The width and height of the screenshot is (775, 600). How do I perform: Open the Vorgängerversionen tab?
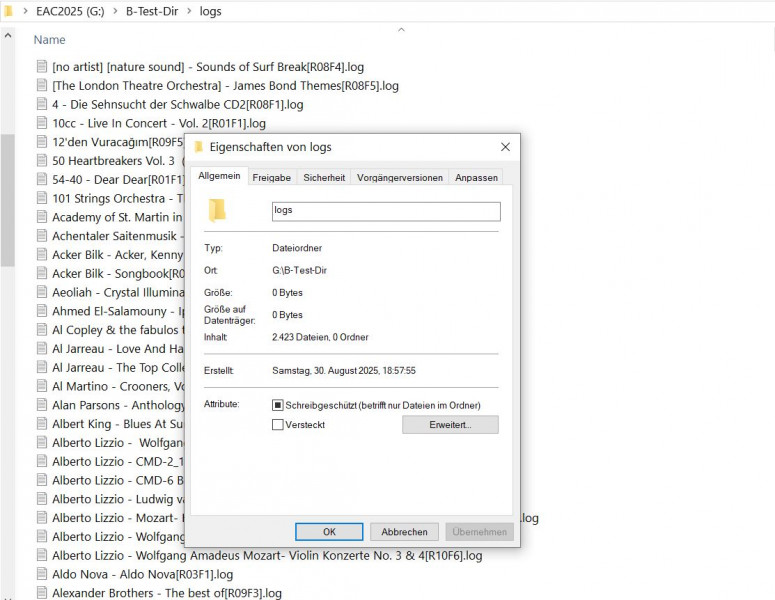(x=399, y=177)
